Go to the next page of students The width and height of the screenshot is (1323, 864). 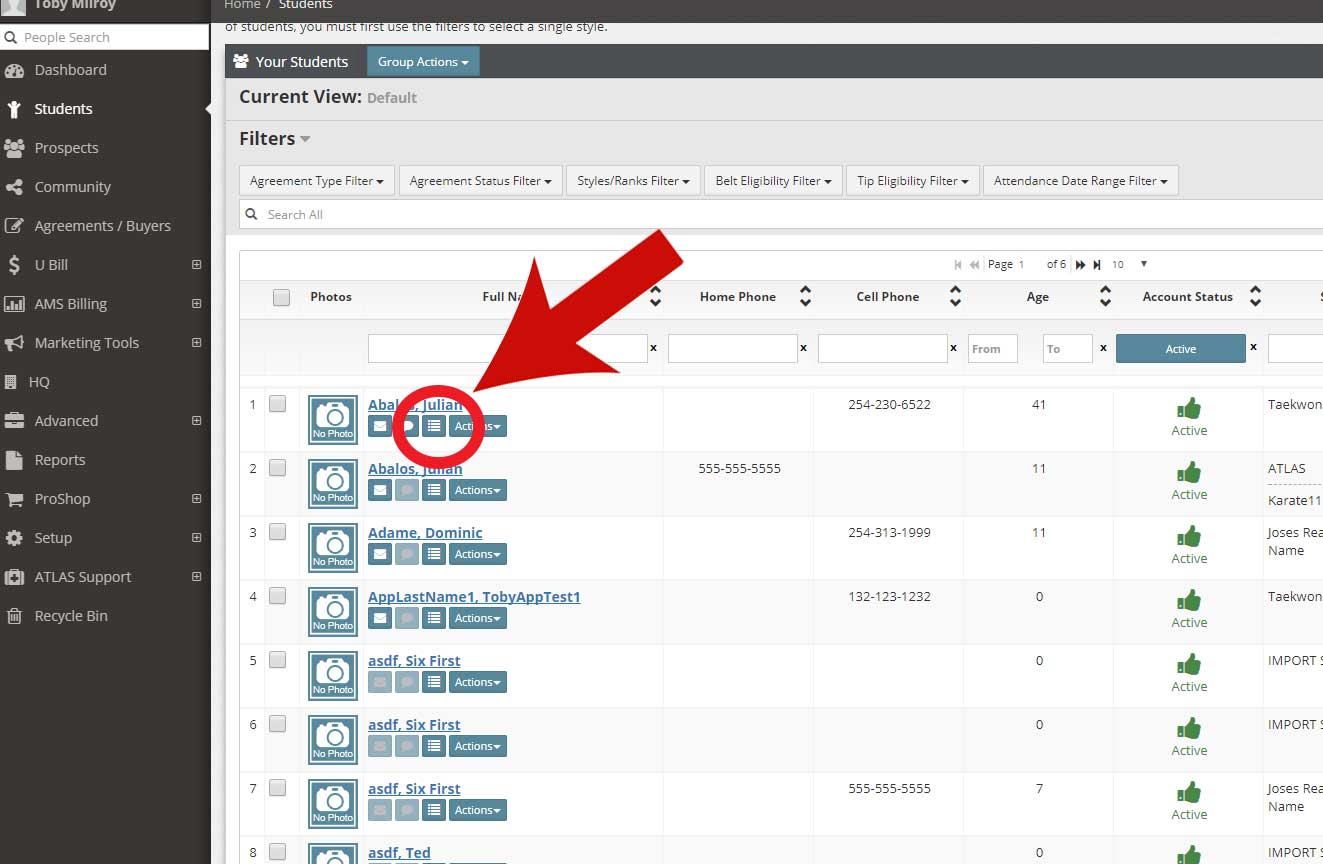(x=1080, y=265)
